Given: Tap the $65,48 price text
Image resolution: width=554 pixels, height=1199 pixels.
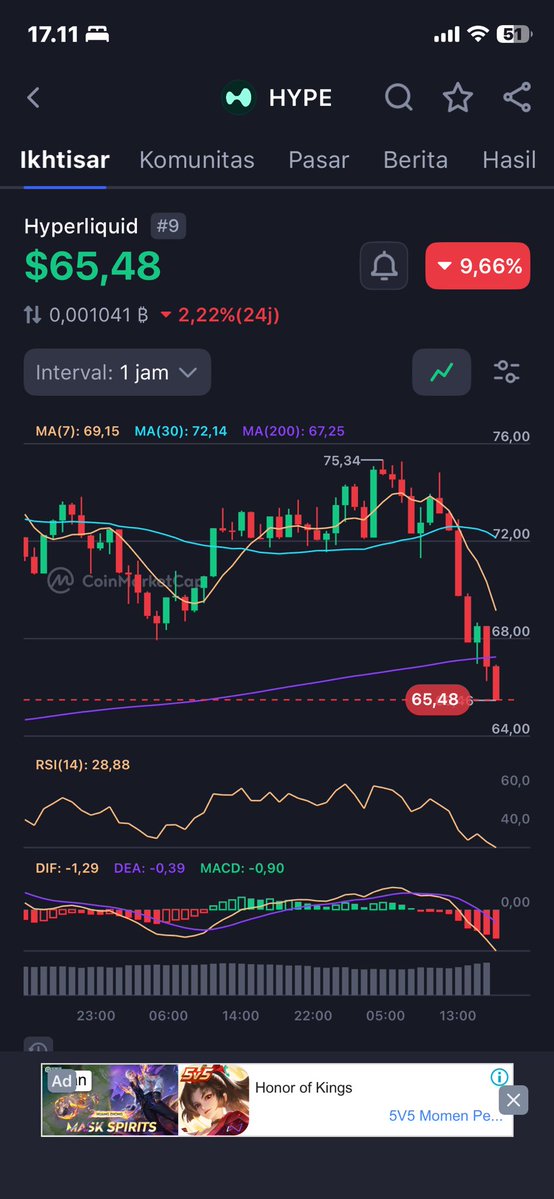Looking at the screenshot, I should coord(93,265).
